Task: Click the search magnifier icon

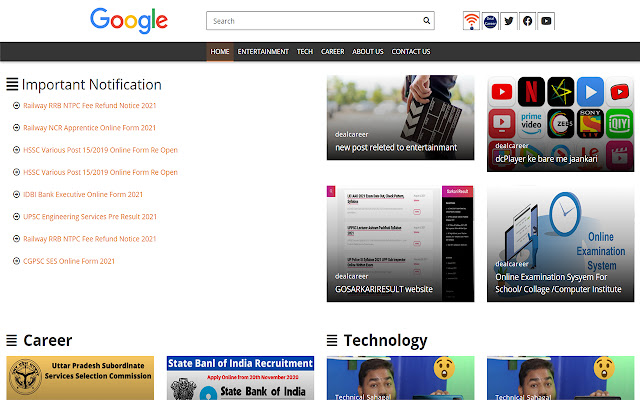Action: [427, 20]
